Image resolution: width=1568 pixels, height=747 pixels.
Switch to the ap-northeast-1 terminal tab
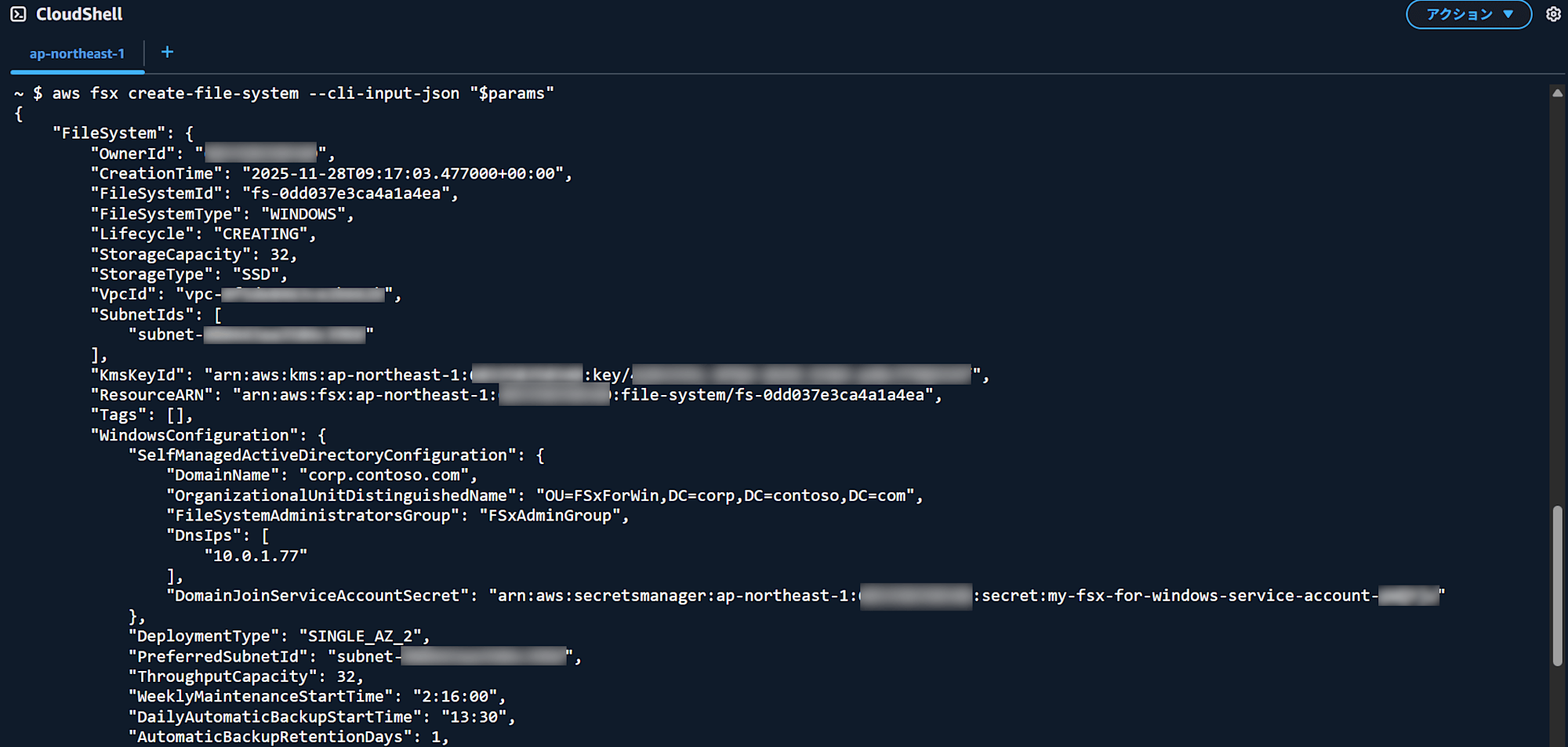[x=77, y=53]
